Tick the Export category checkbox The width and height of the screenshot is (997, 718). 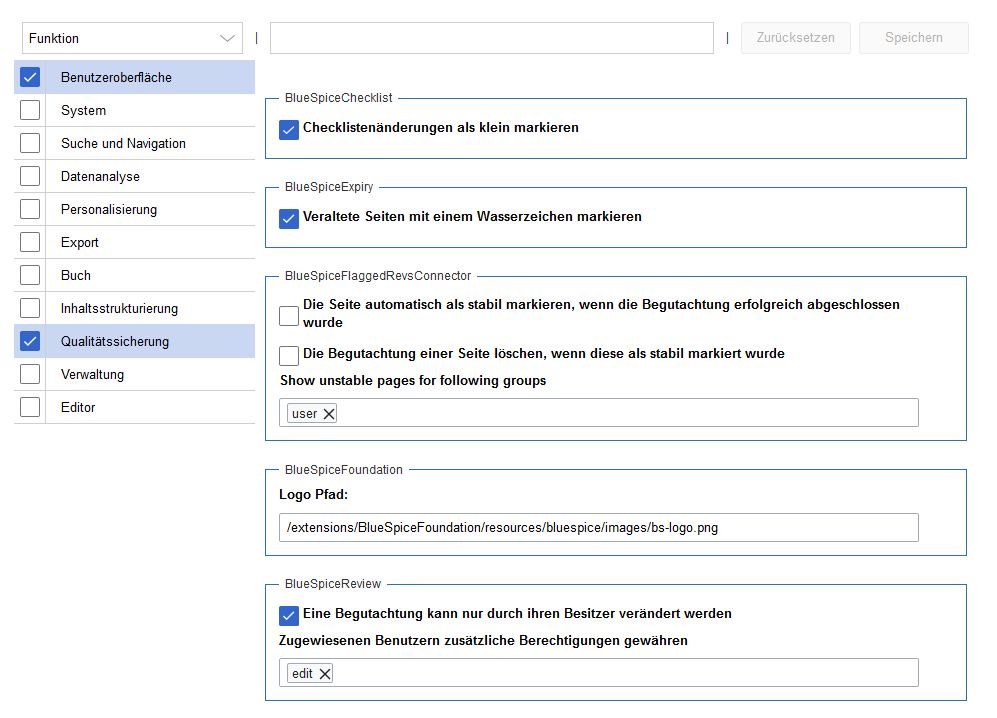(30, 242)
